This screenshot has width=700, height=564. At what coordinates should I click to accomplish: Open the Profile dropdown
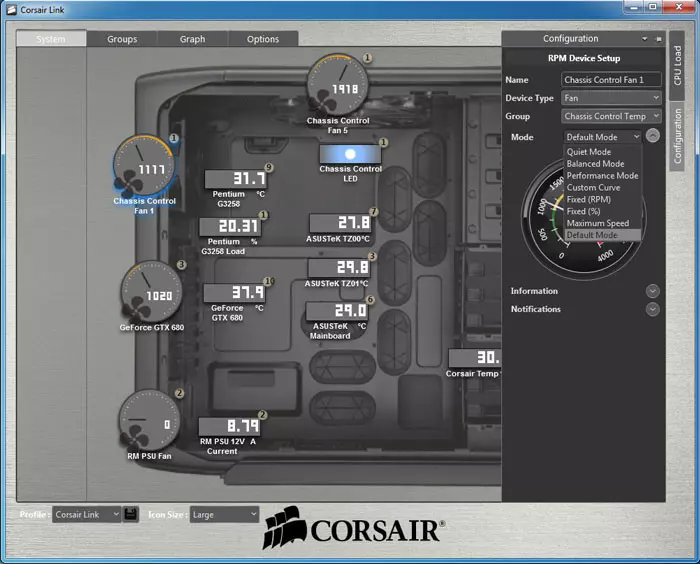pyautogui.click(x=87, y=514)
